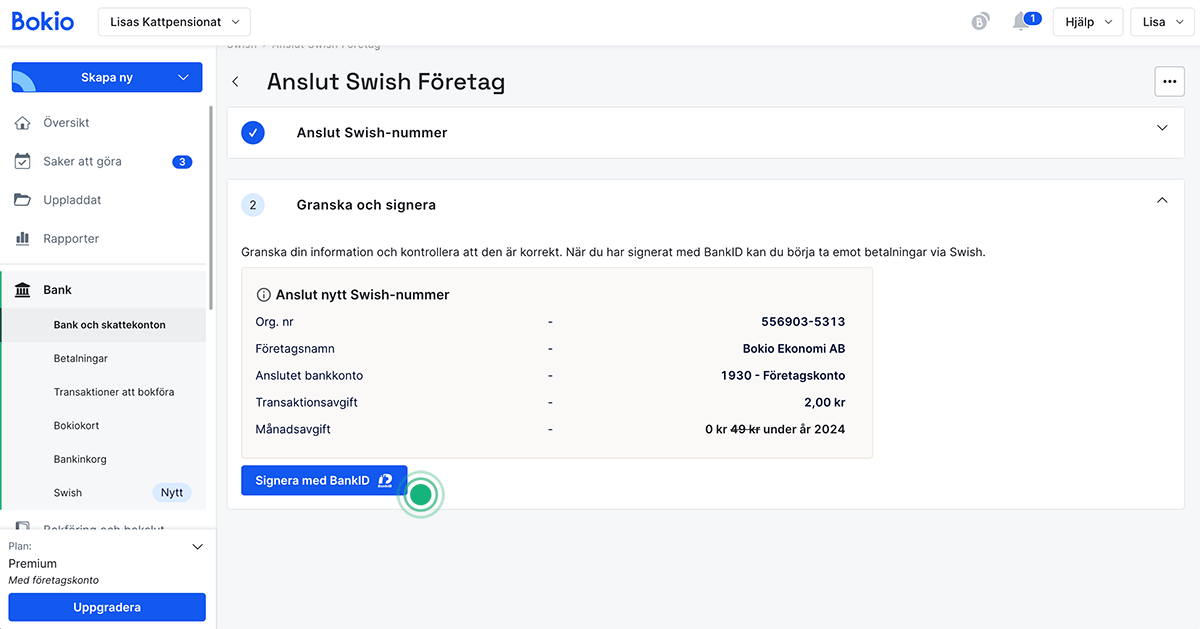The width and height of the screenshot is (1200, 629).
Task: Click the Saker att göra checklist icon
Action: 22,161
